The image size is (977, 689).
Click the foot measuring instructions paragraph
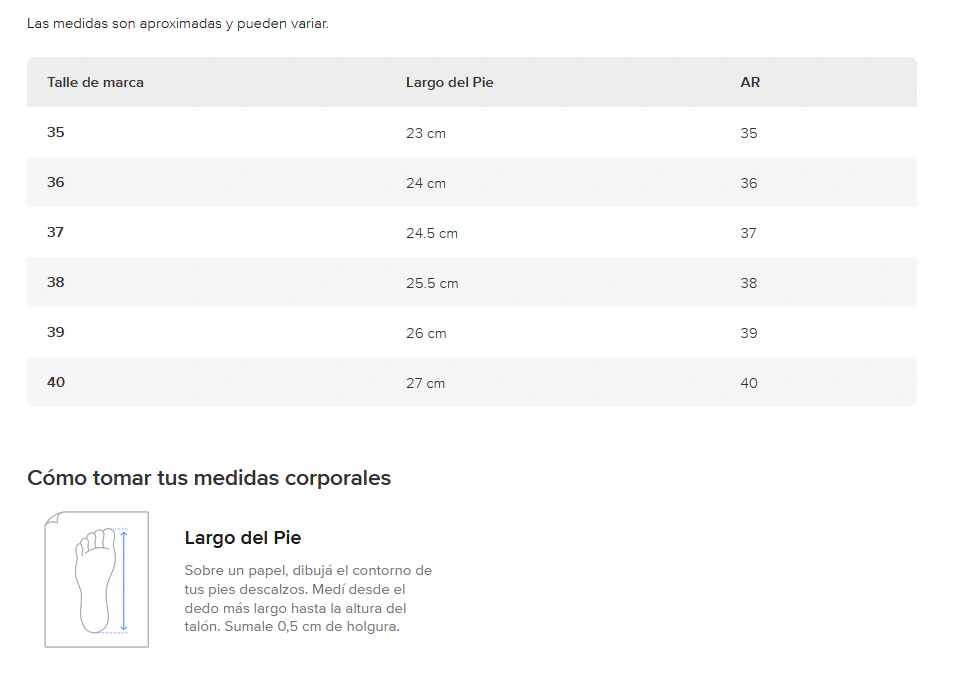tap(308, 598)
